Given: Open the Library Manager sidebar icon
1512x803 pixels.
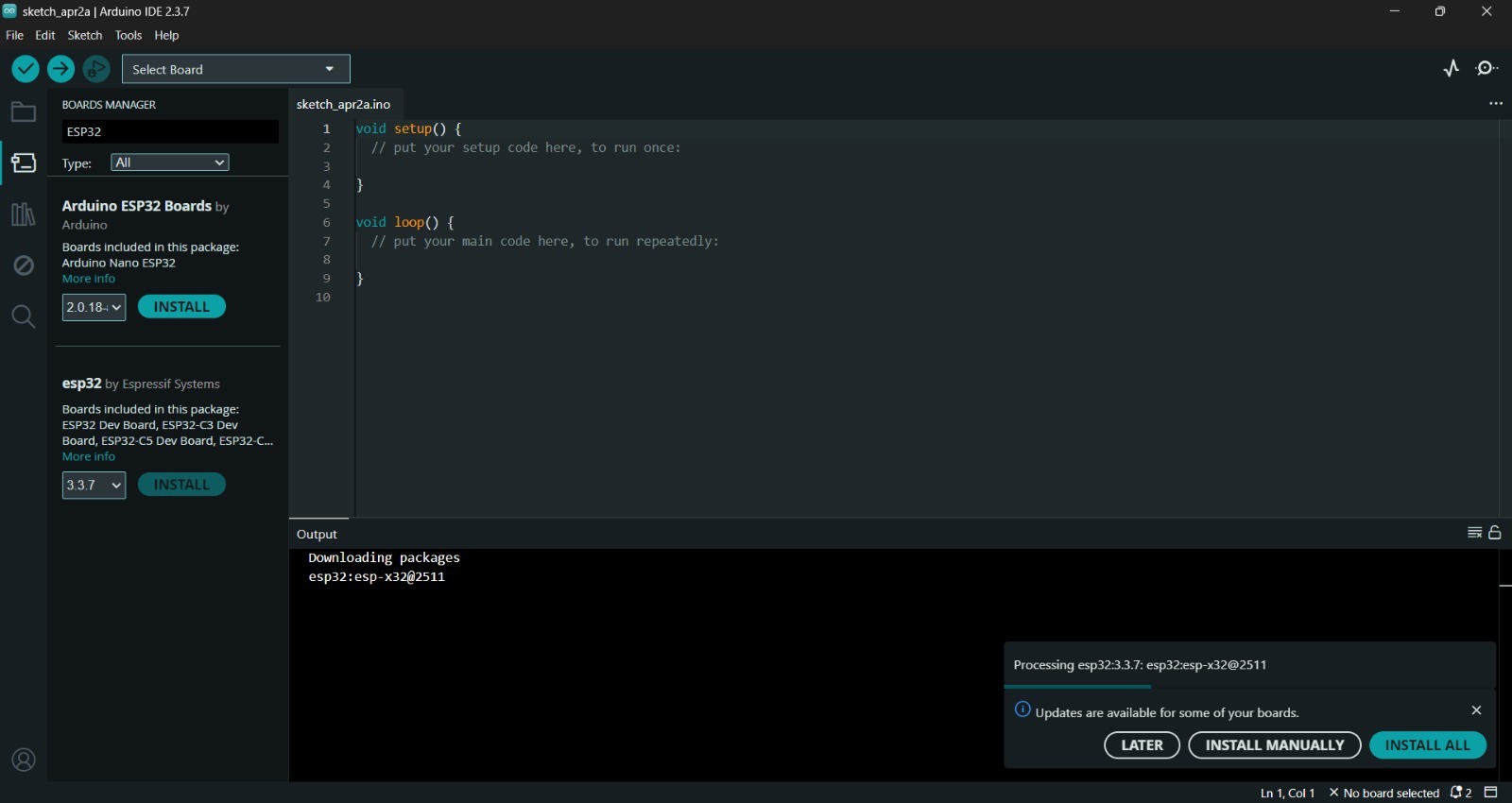Looking at the screenshot, I should tap(24, 214).
